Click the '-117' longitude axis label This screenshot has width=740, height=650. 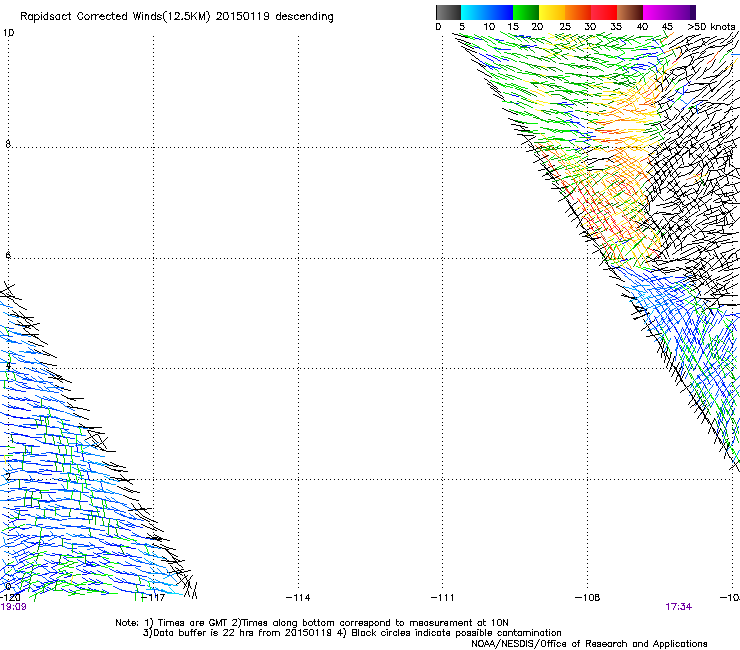[x=153, y=597]
